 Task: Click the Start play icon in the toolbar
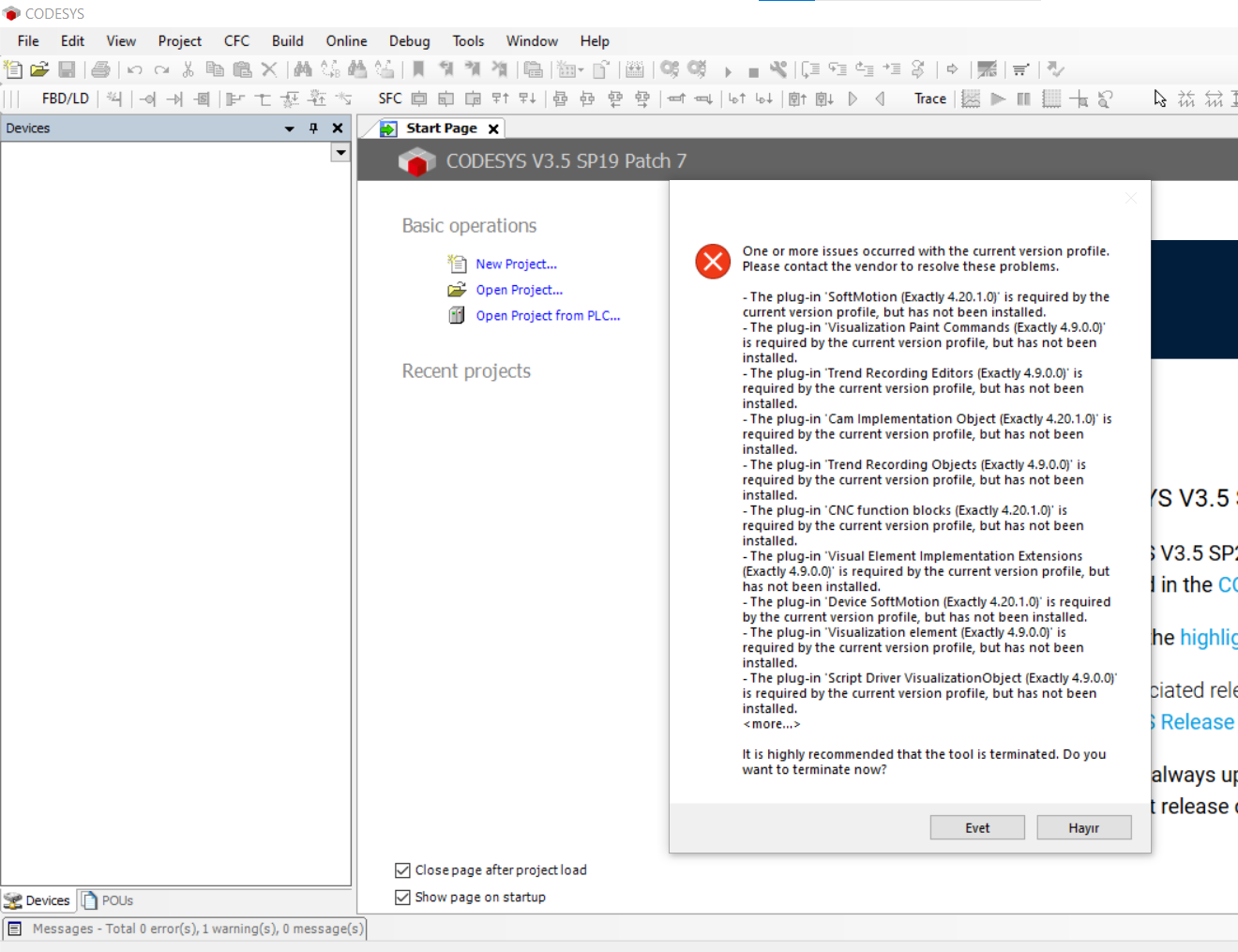[x=728, y=70]
